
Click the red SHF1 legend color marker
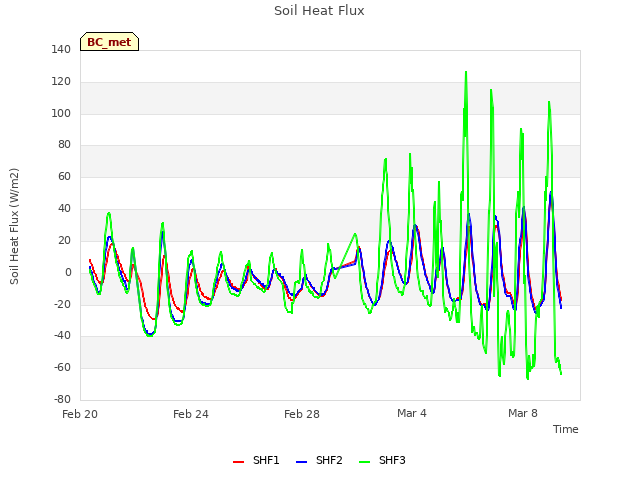(238, 462)
